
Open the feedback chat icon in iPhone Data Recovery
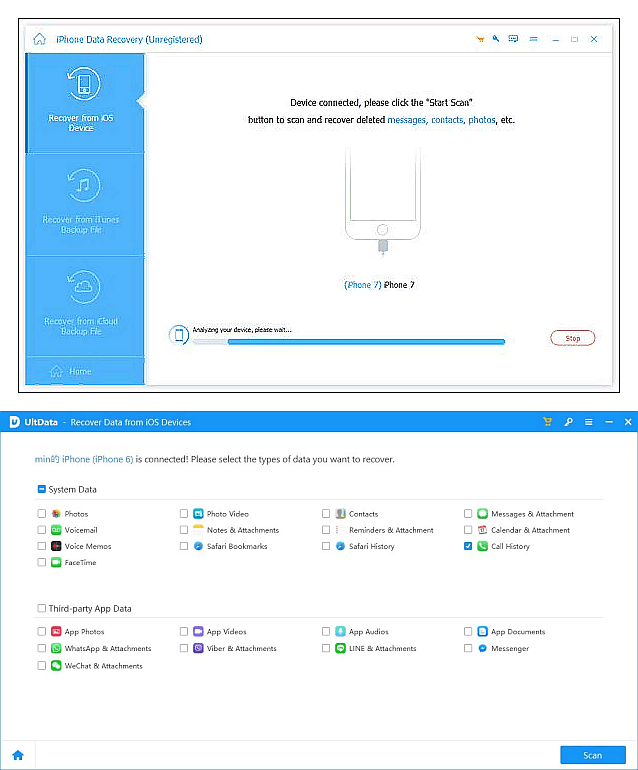[513, 38]
